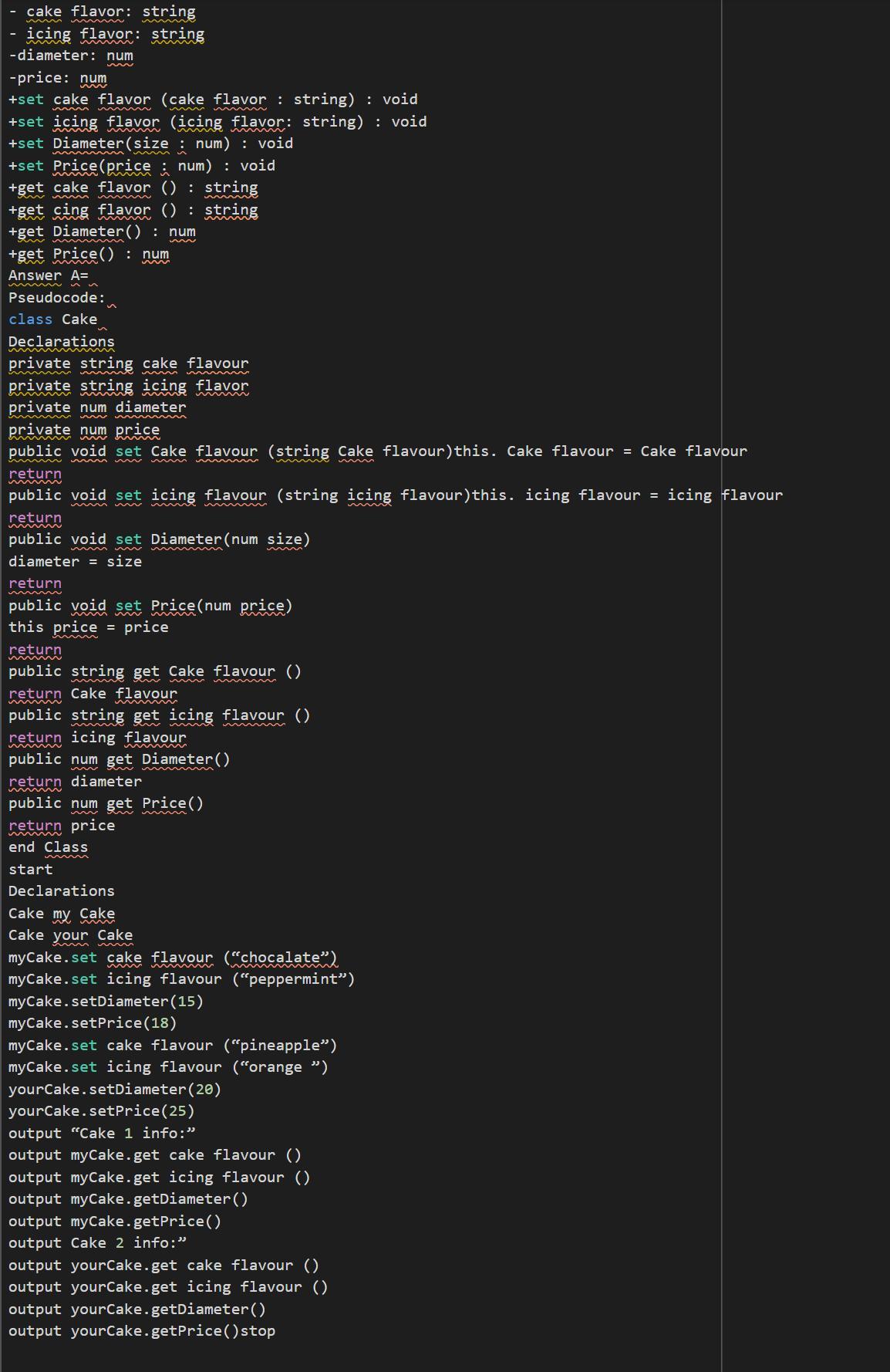Click 'public string get Cake flavour ()'

coord(155,671)
